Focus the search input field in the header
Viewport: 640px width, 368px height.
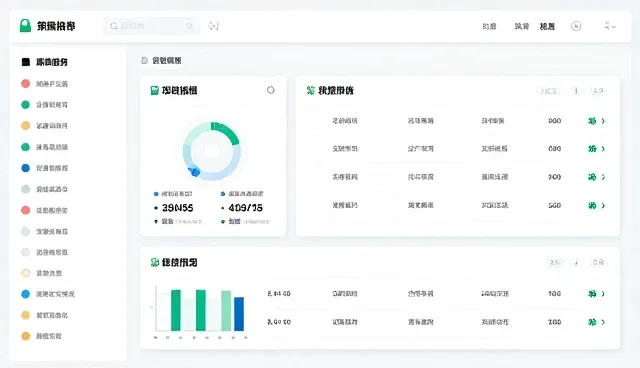pos(151,26)
